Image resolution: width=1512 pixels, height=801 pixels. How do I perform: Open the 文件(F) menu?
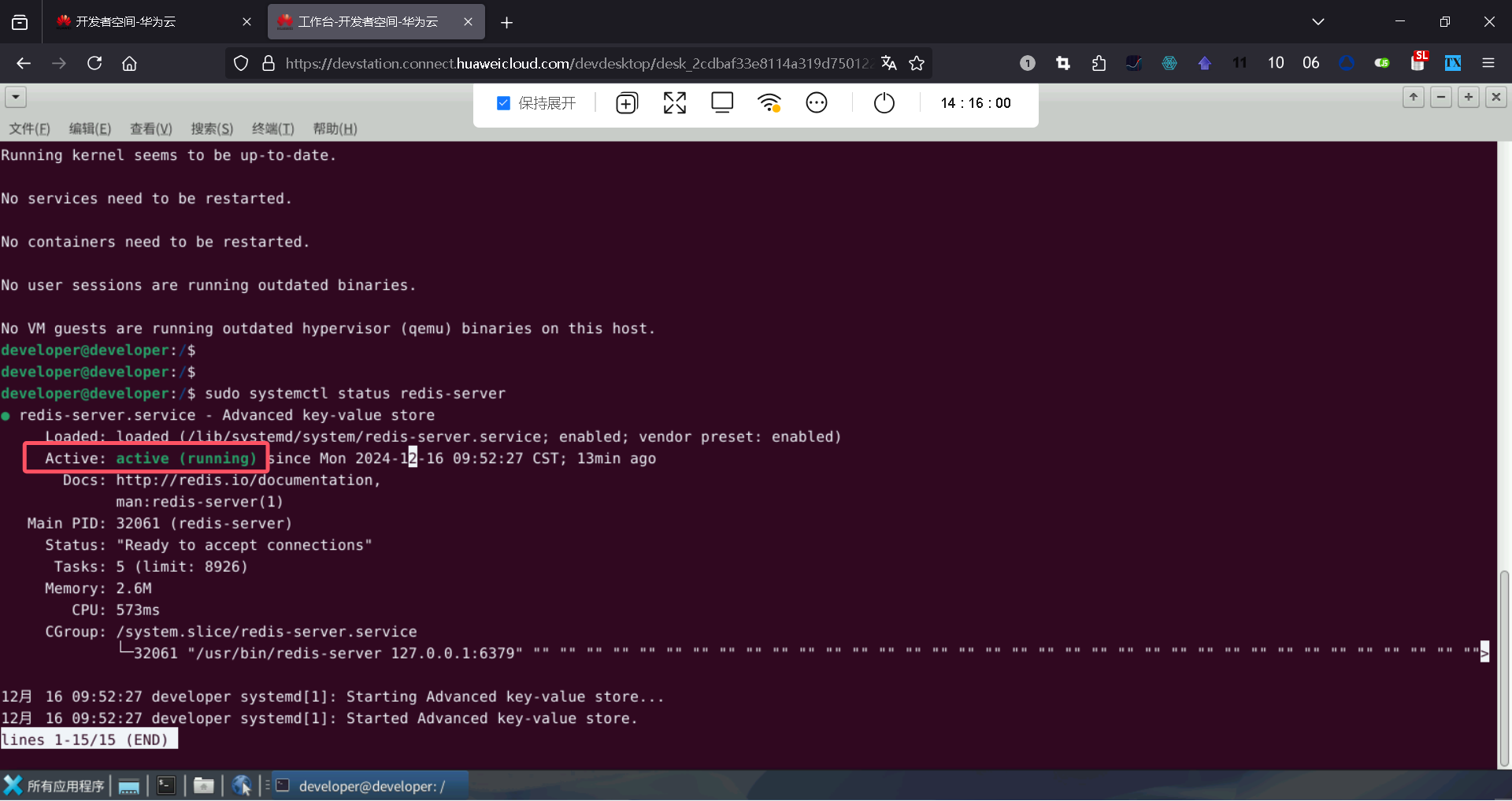pos(30,128)
